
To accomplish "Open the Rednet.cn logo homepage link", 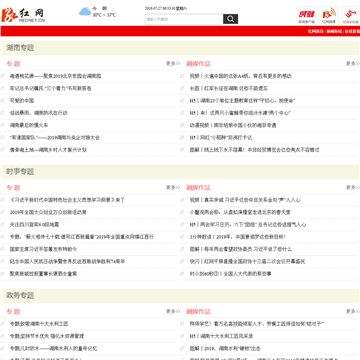I will (23, 15).
